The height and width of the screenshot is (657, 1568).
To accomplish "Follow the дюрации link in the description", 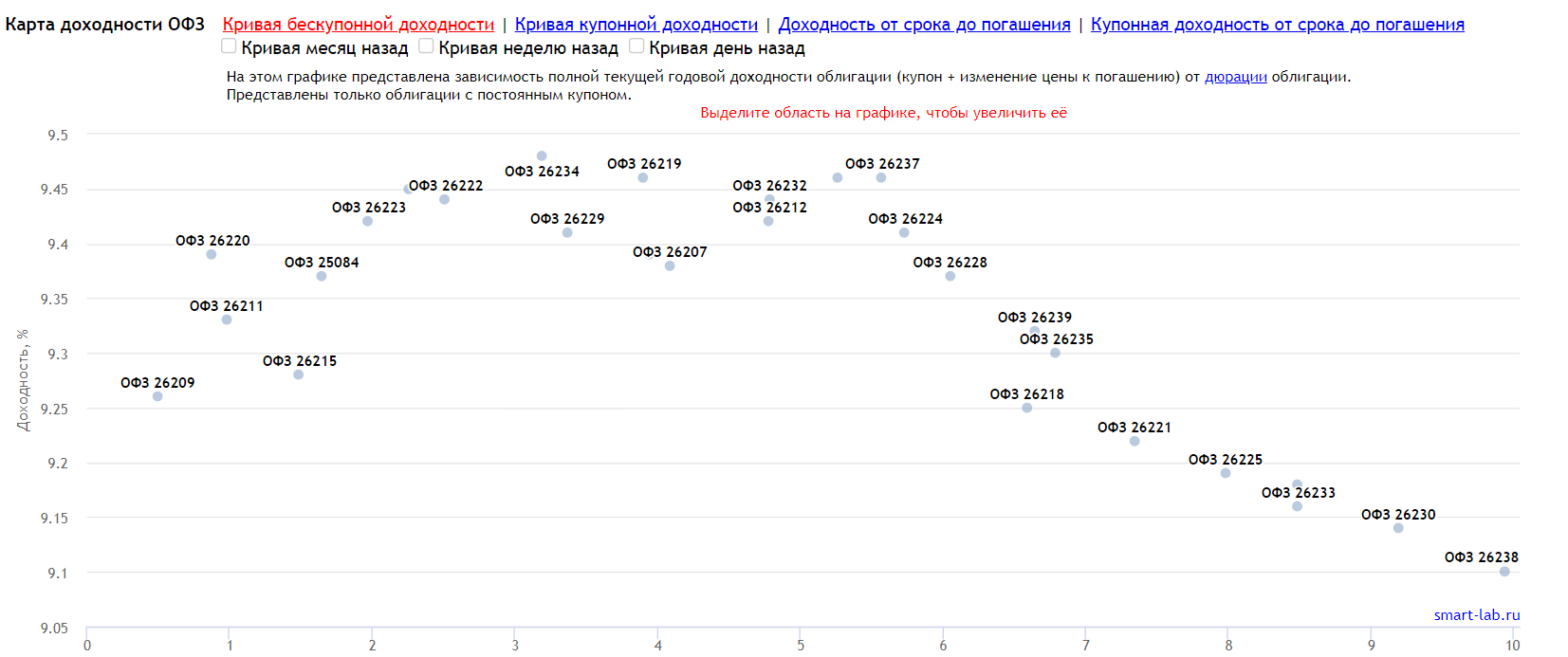I will (x=1235, y=77).
